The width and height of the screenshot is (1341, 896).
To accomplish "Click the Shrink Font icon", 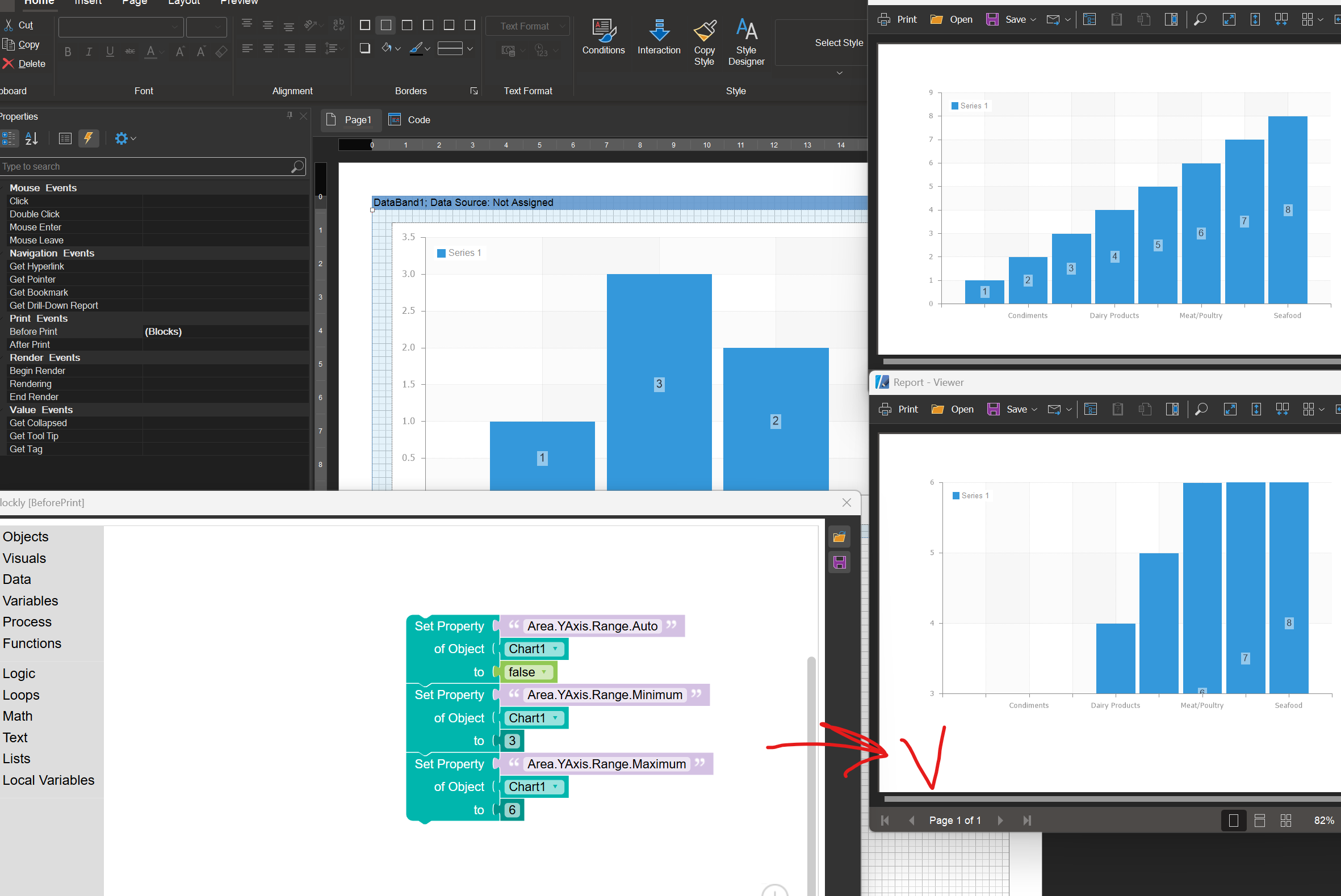I will [200, 52].
